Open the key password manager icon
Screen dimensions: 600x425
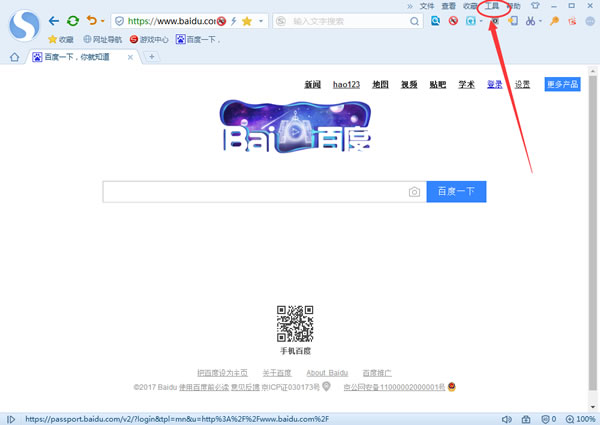554,21
